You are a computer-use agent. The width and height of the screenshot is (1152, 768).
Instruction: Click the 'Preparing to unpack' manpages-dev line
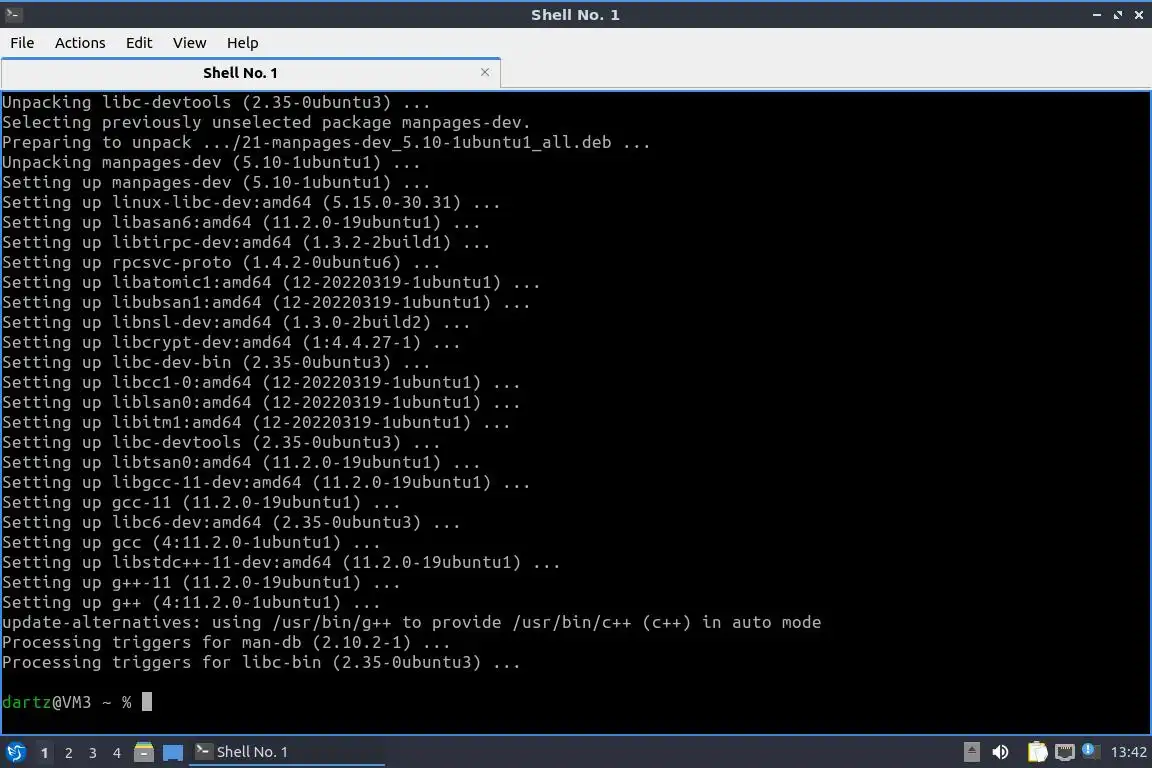click(326, 142)
